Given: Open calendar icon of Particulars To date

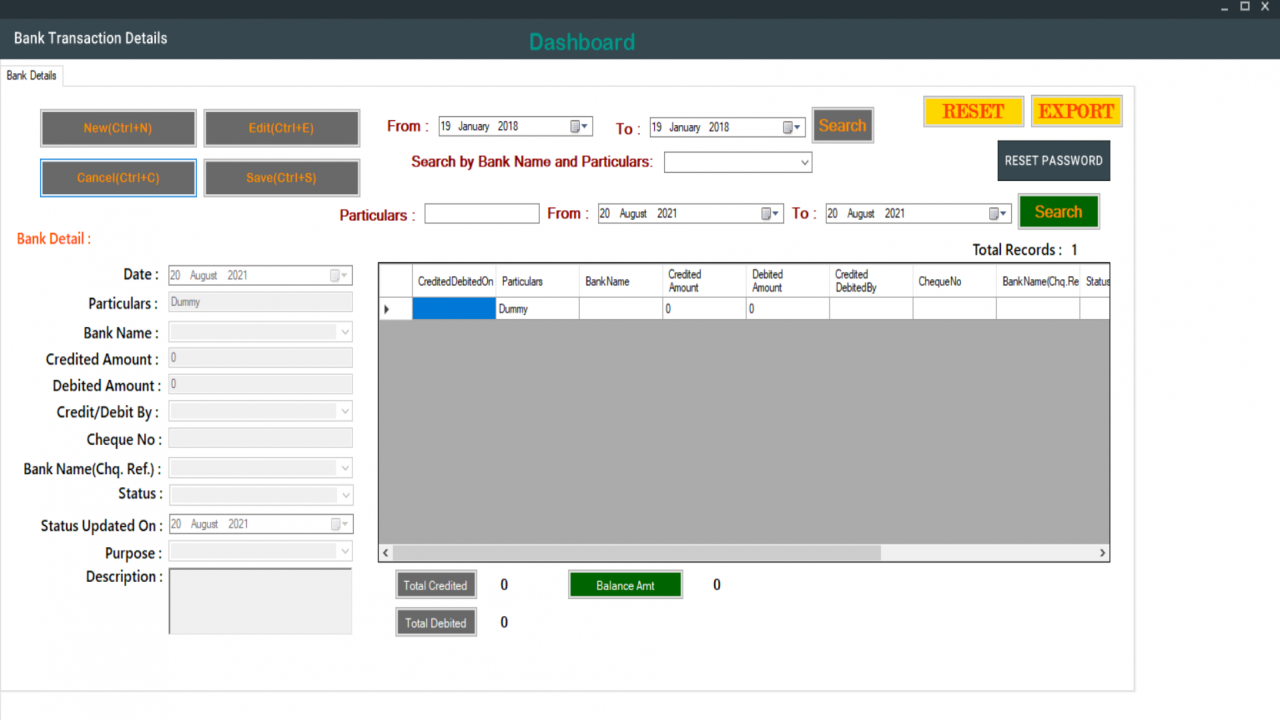Looking at the screenshot, I should [999, 214].
